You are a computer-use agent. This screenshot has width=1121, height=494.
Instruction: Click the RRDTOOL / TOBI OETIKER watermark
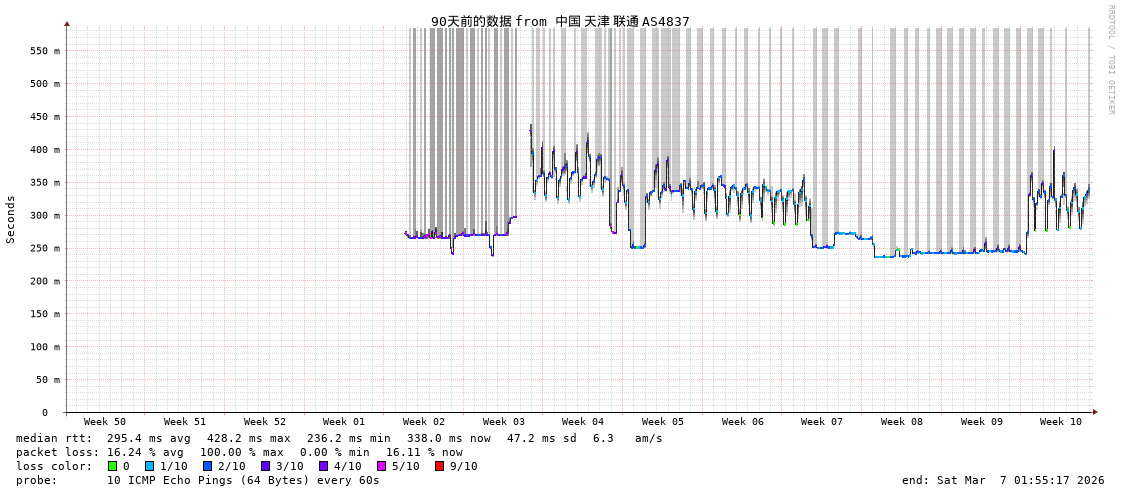point(1110,60)
